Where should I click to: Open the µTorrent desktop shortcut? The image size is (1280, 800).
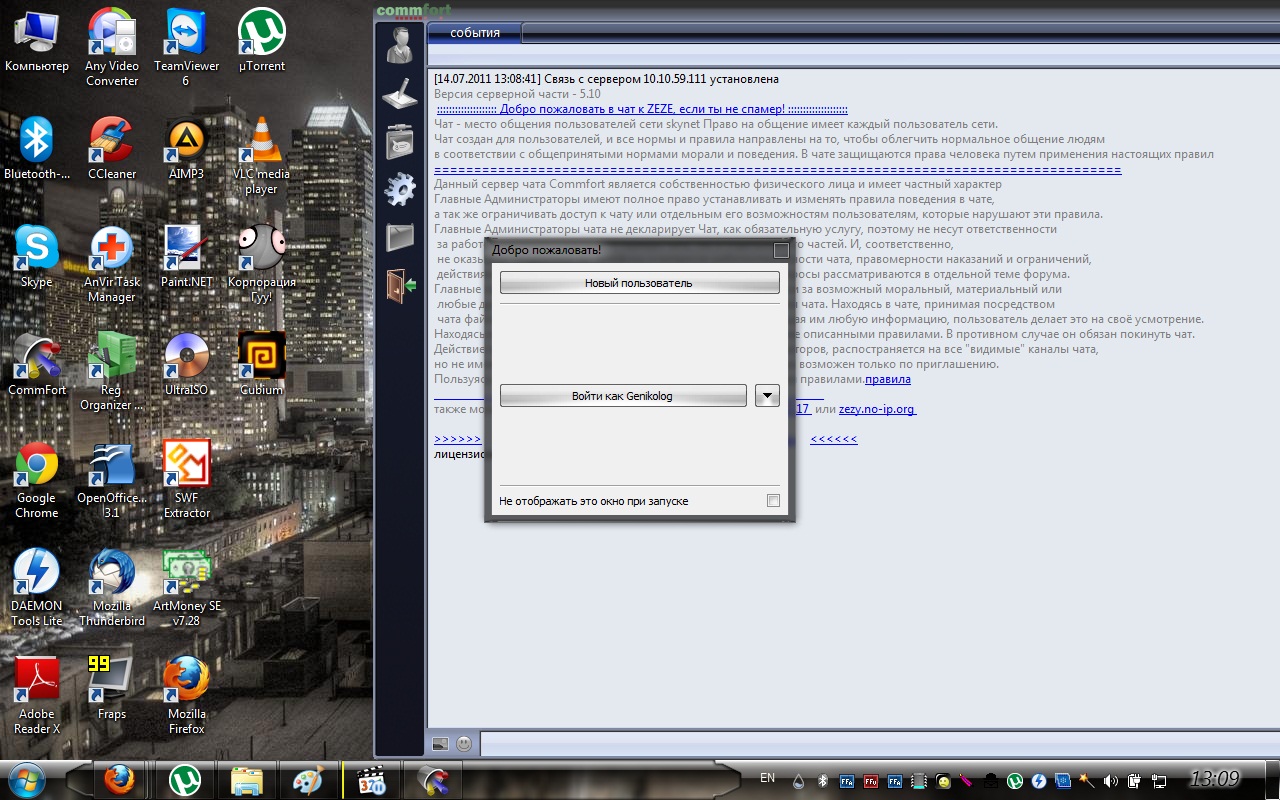pyautogui.click(x=261, y=40)
